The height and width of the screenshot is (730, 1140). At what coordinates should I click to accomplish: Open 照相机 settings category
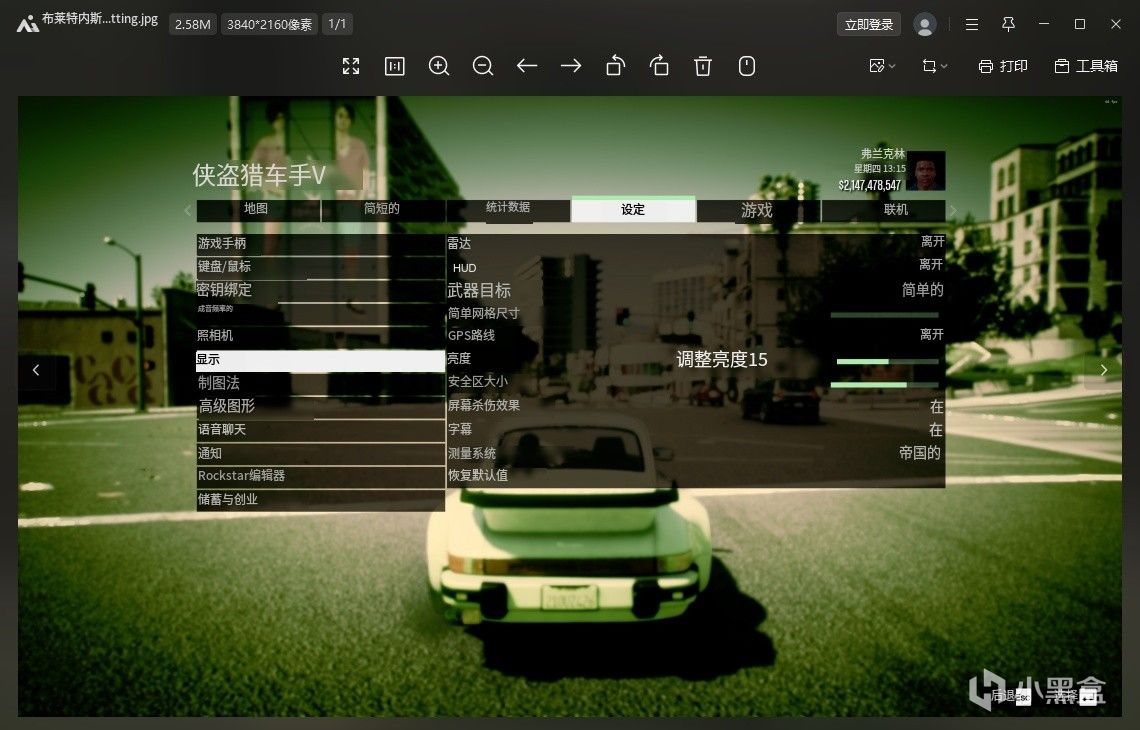(321, 336)
